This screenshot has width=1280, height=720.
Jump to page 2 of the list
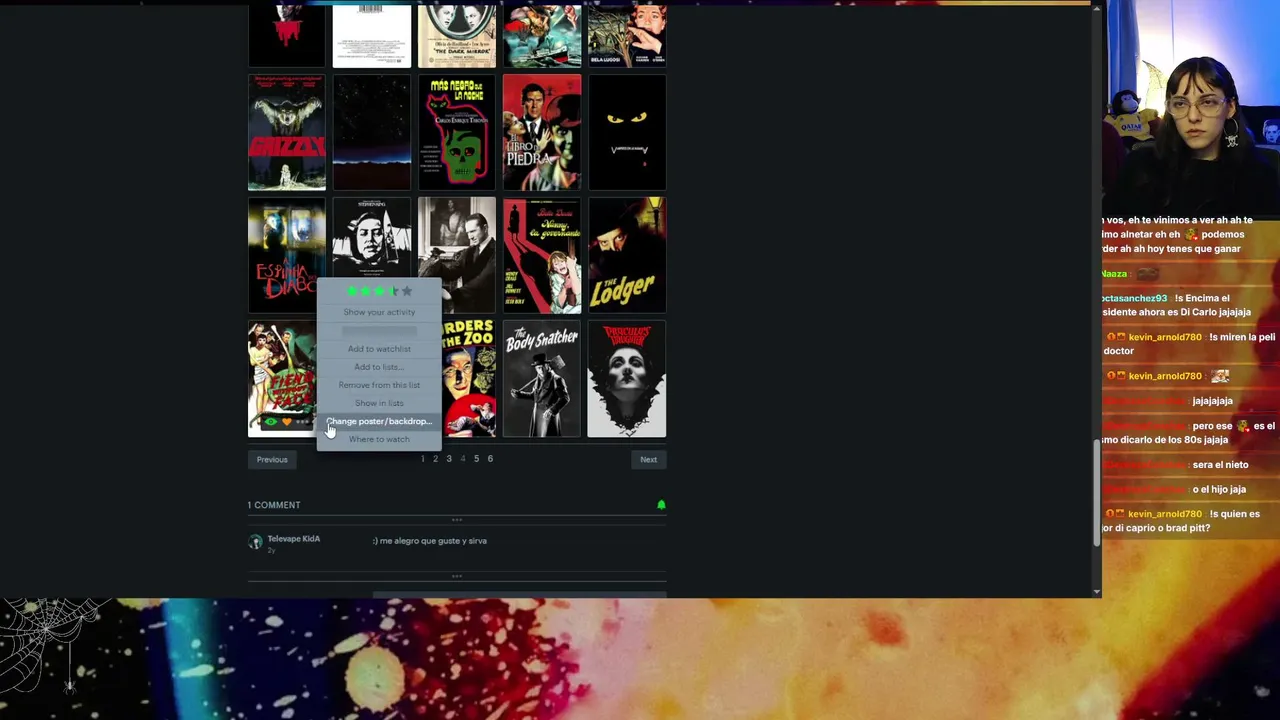[x=435, y=459]
